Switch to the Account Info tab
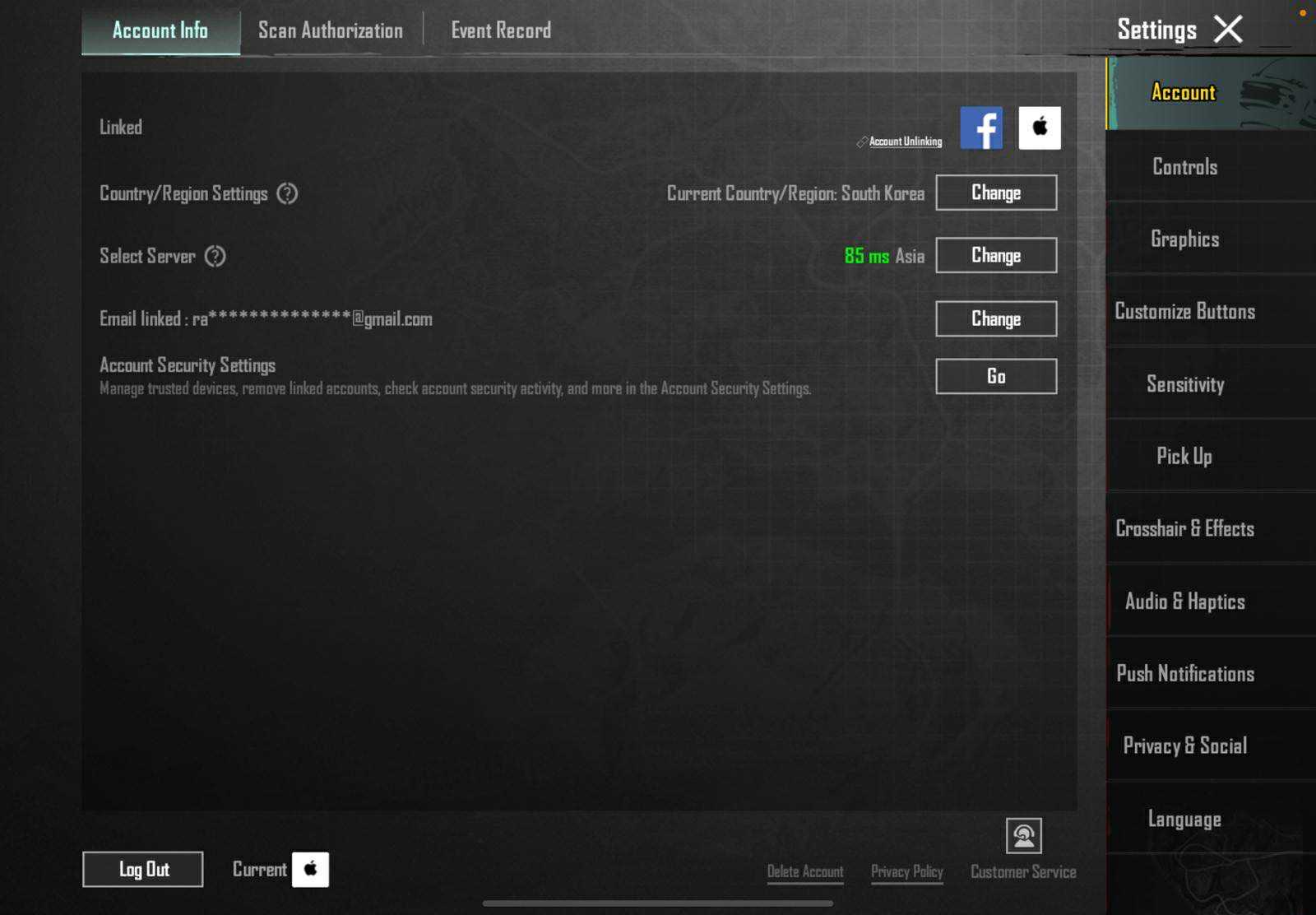This screenshot has height=915, width=1316. 160,31
